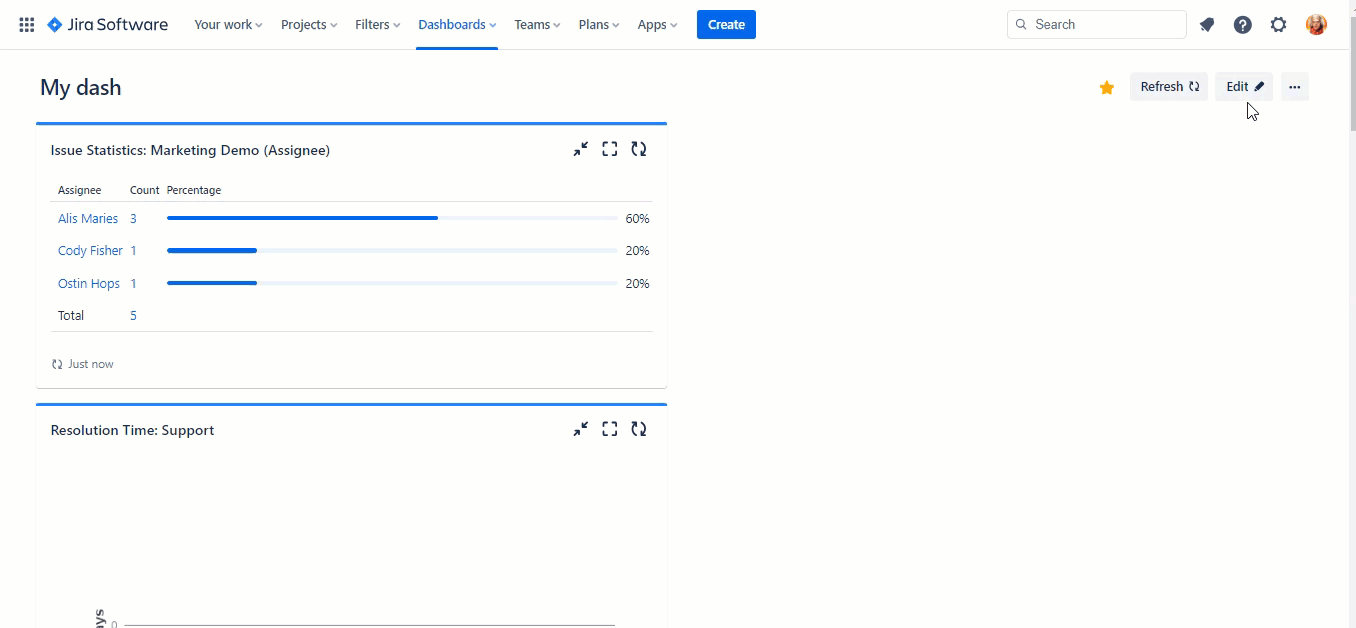Screen dimensions: 1356x628
Task: Refresh the Issue Statistics gadget
Action: [x=639, y=148]
